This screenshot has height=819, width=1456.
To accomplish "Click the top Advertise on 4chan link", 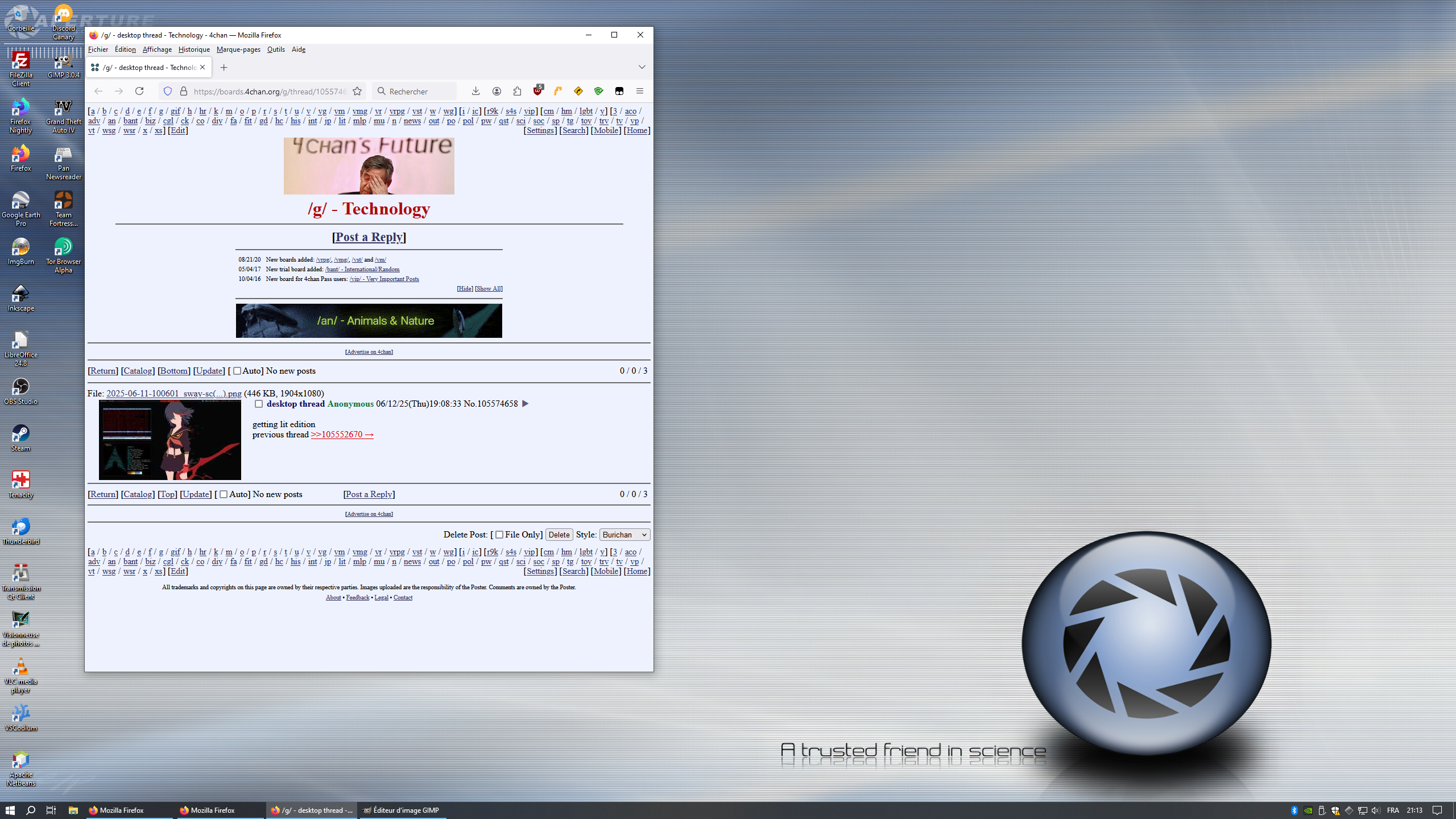I will [x=369, y=352].
